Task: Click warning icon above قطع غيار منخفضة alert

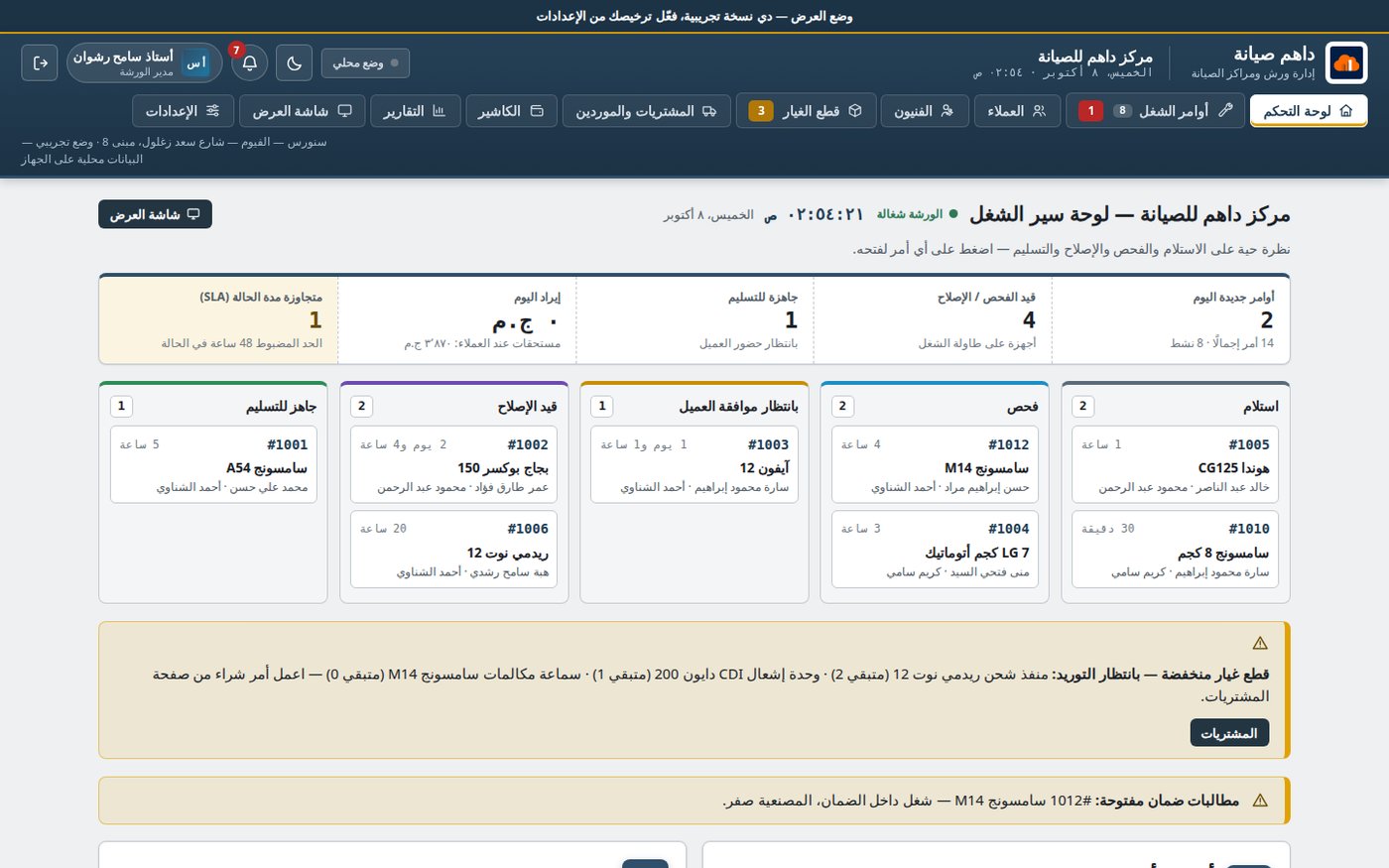Action: point(1260,643)
